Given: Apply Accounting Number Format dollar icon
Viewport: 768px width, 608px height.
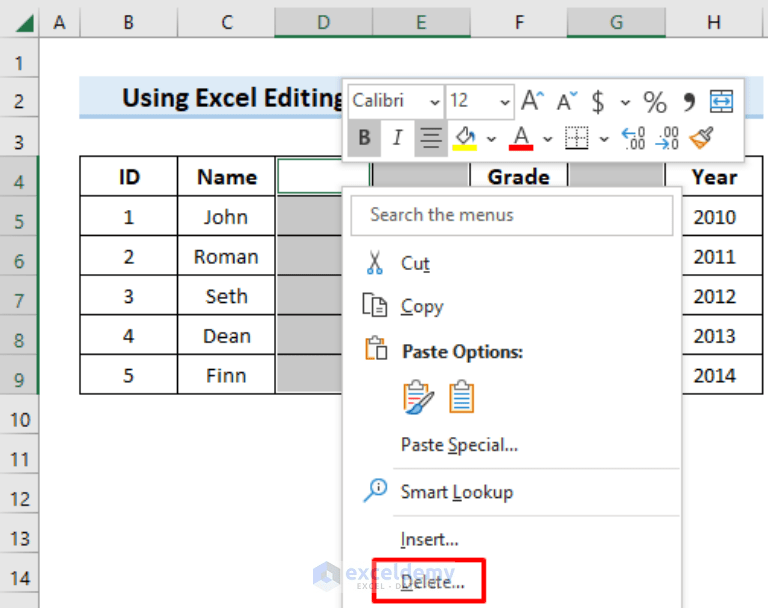Looking at the screenshot, I should pos(598,102).
